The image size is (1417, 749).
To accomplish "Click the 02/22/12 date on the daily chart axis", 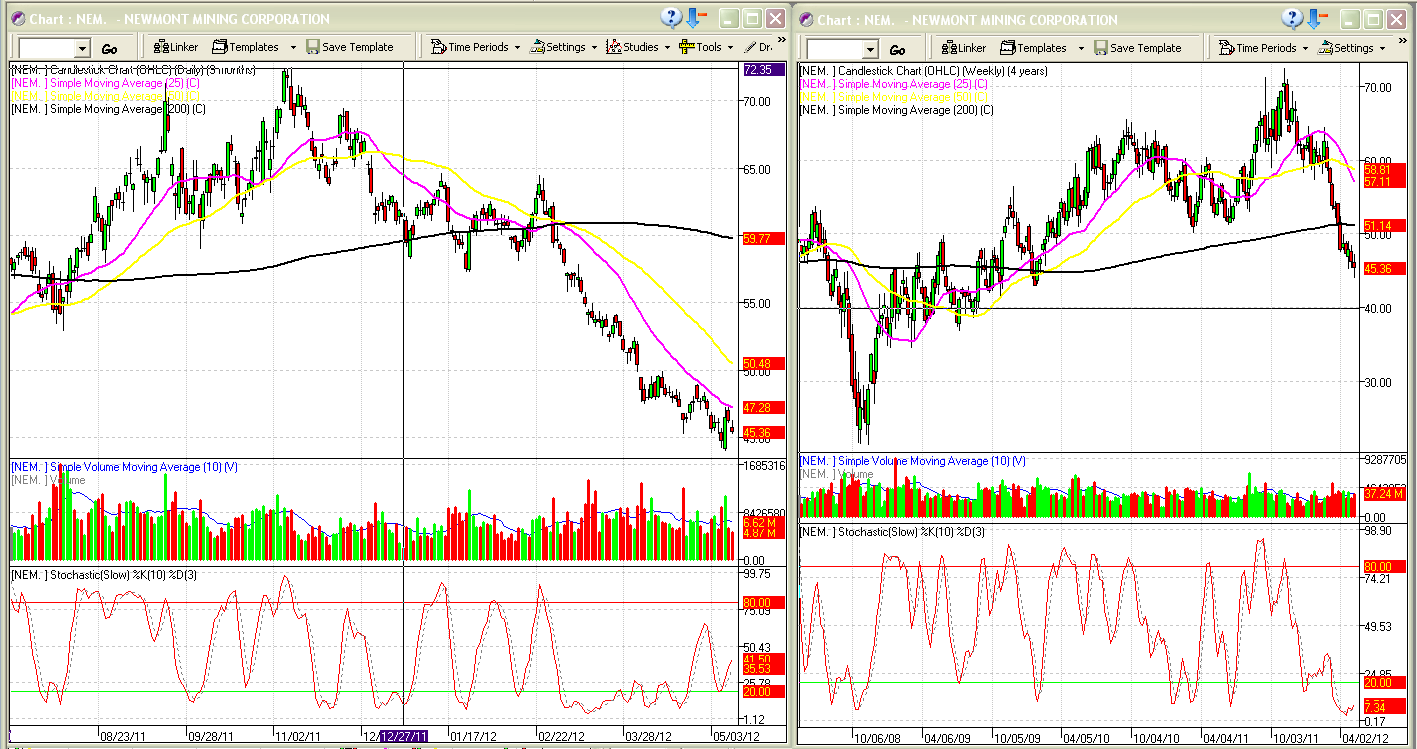I will (x=560, y=736).
